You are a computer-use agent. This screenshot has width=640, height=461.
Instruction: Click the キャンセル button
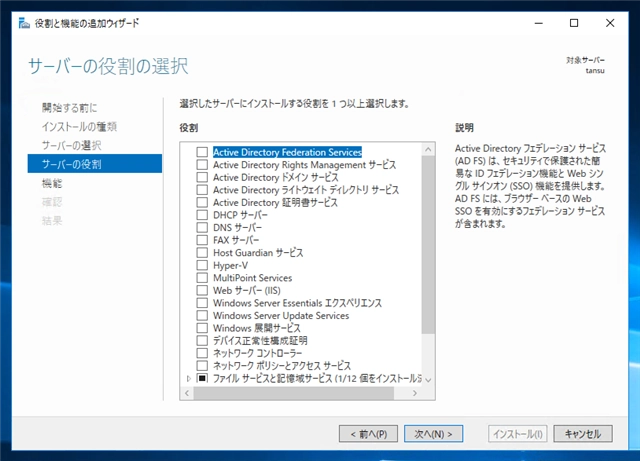pos(583,434)
